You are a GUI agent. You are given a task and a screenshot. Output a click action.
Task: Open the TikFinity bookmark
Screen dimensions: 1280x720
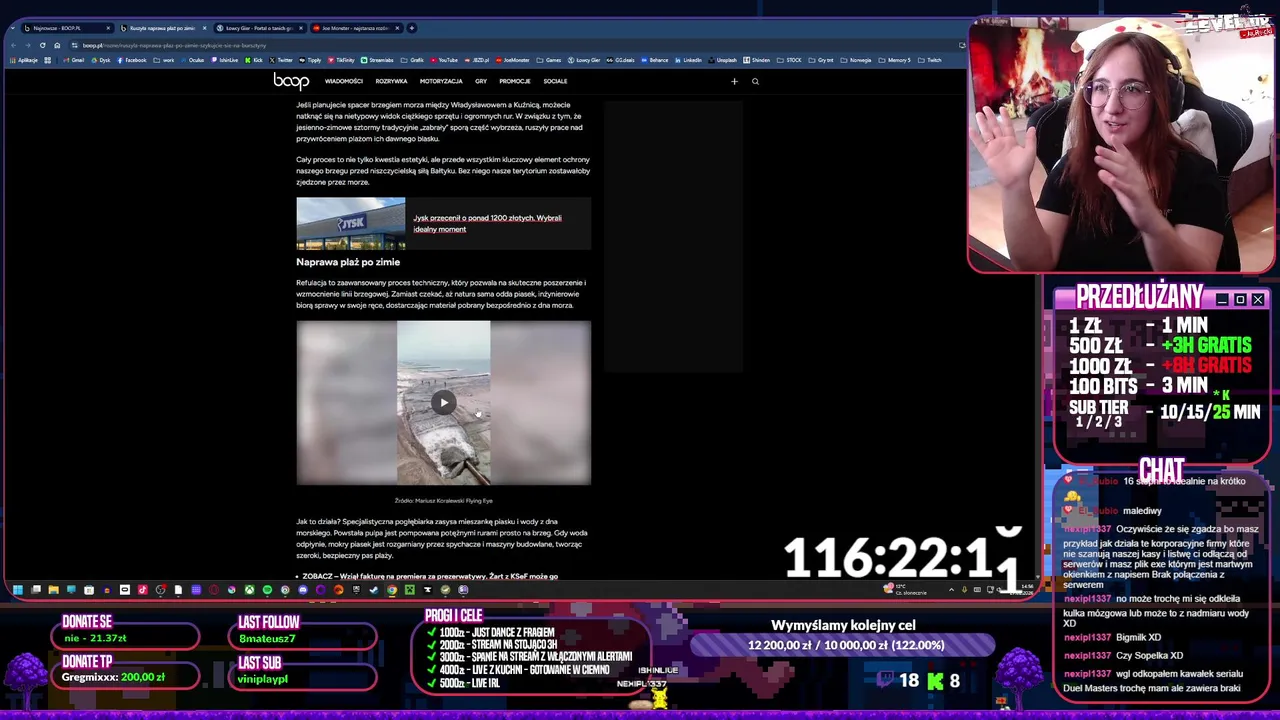tap(341, 60)
